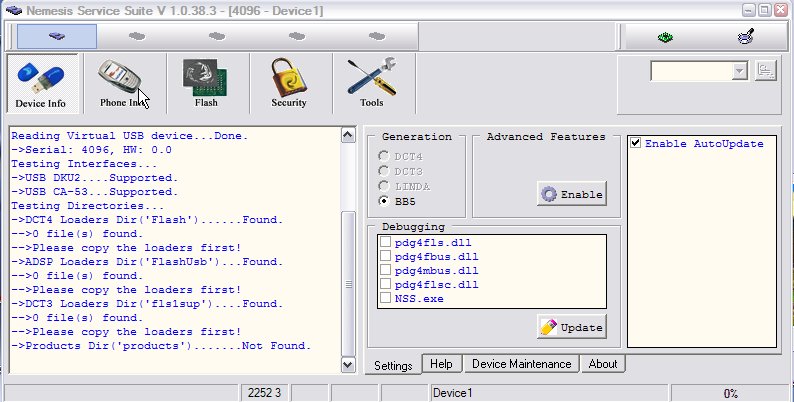
Task: Select the fourth device slot icon
Action: pos(297,36)
